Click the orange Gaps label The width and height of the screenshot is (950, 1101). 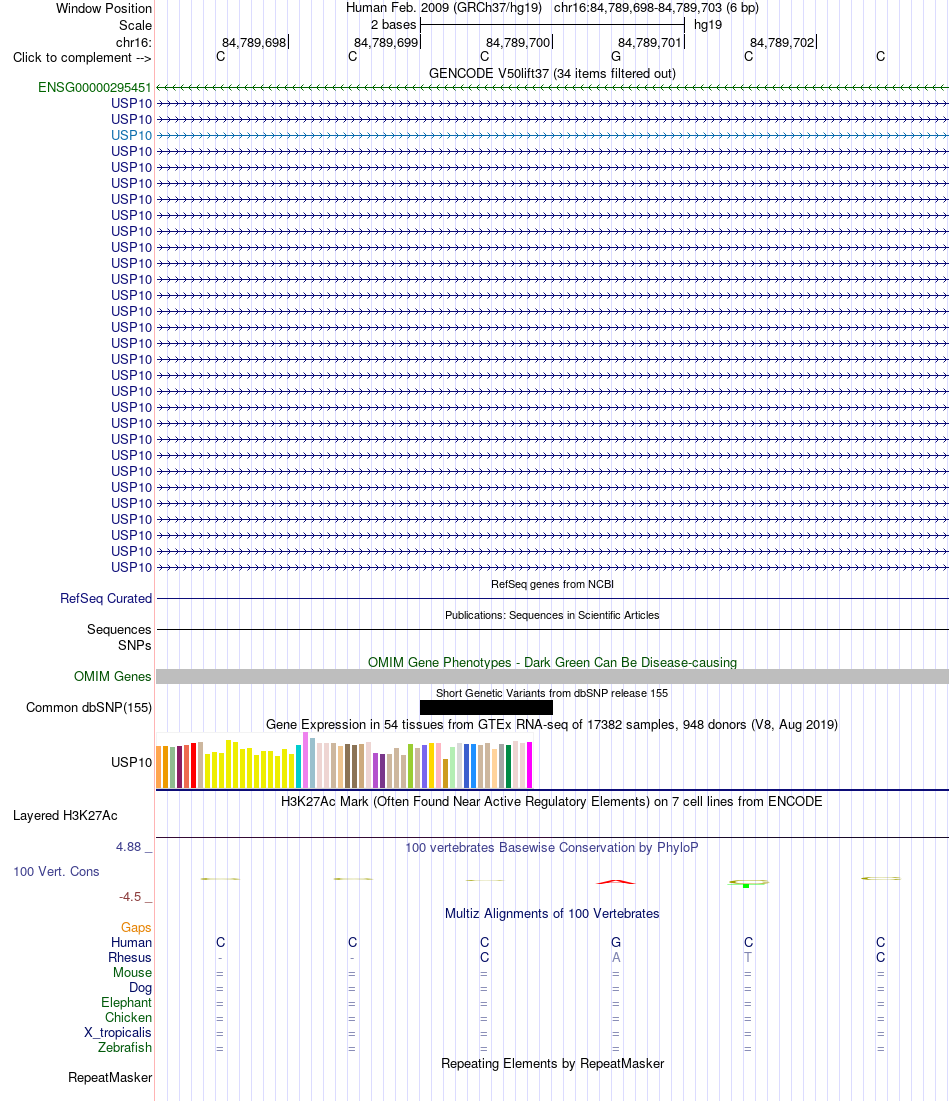click(136, 928)
